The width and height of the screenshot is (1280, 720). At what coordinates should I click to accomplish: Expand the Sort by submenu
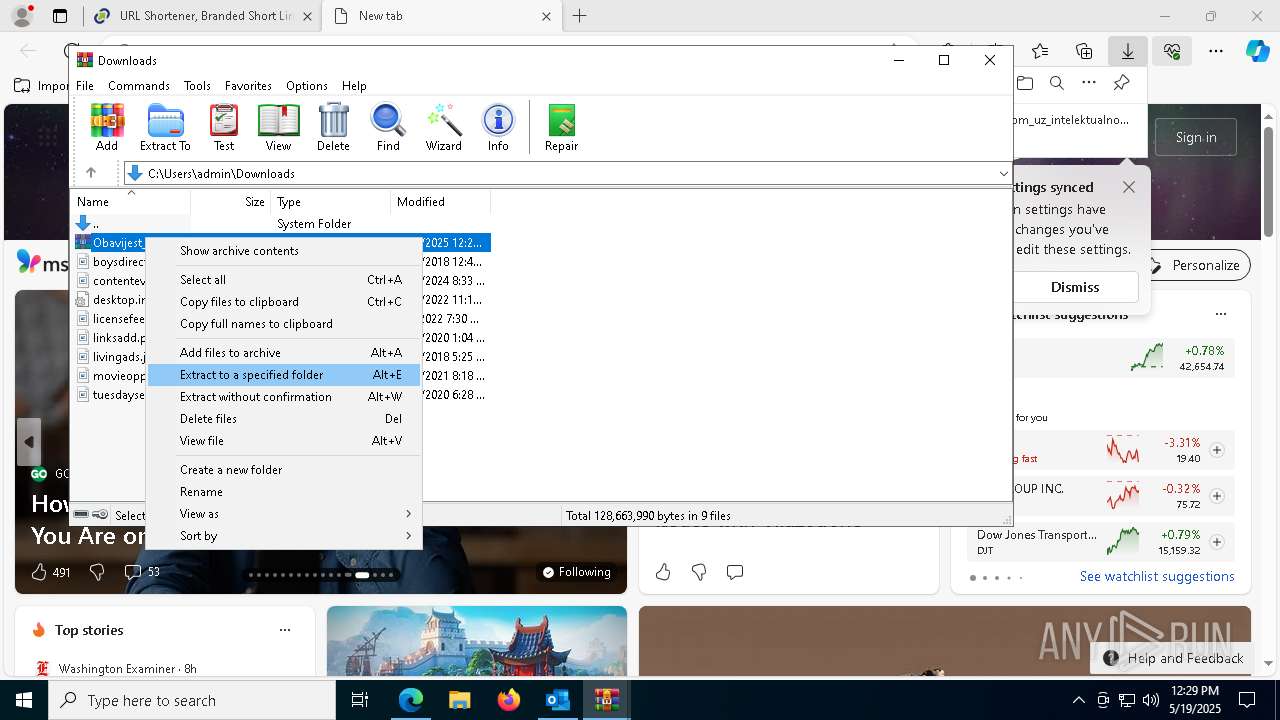[x=284, y=536]
